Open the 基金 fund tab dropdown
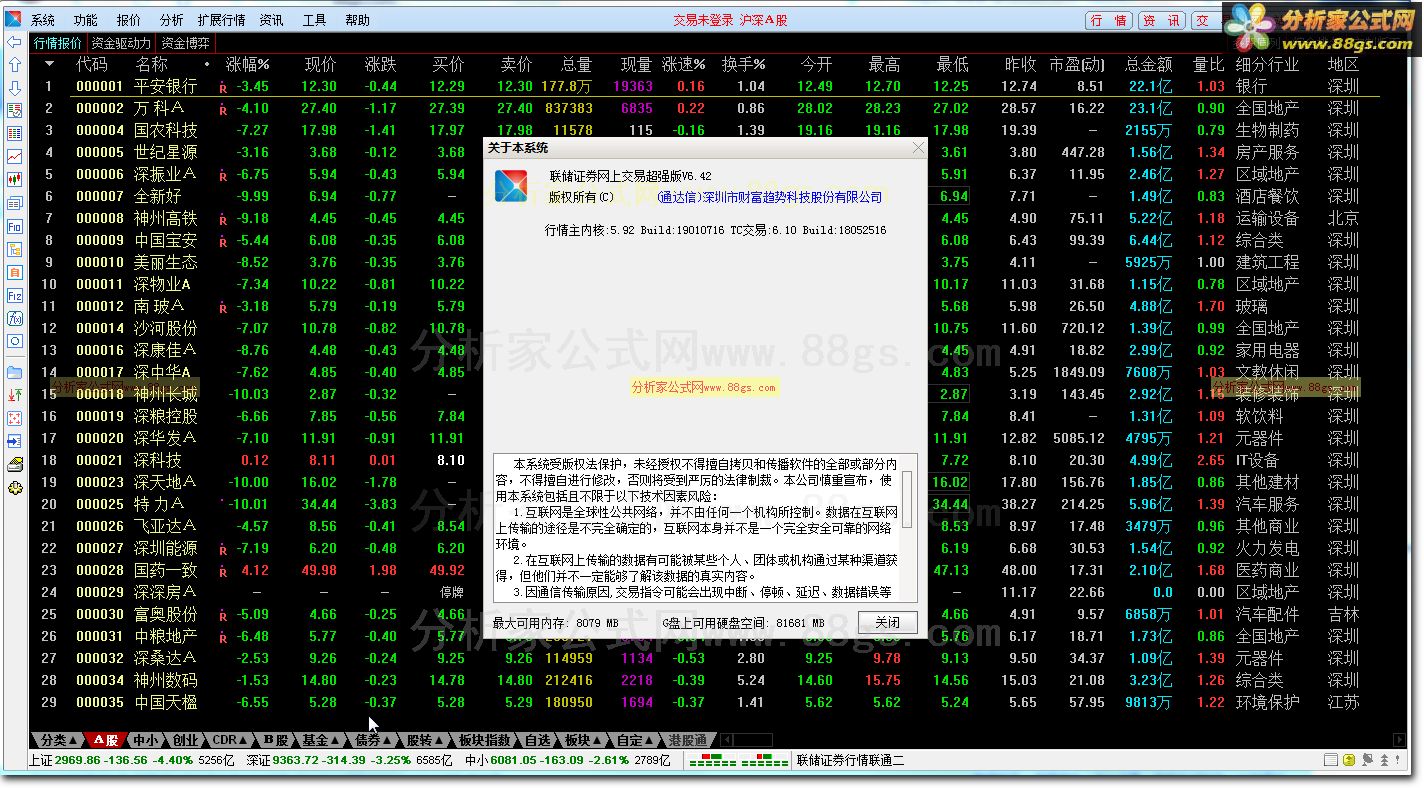Viewport: 1424px width, 788px height. 320,740
